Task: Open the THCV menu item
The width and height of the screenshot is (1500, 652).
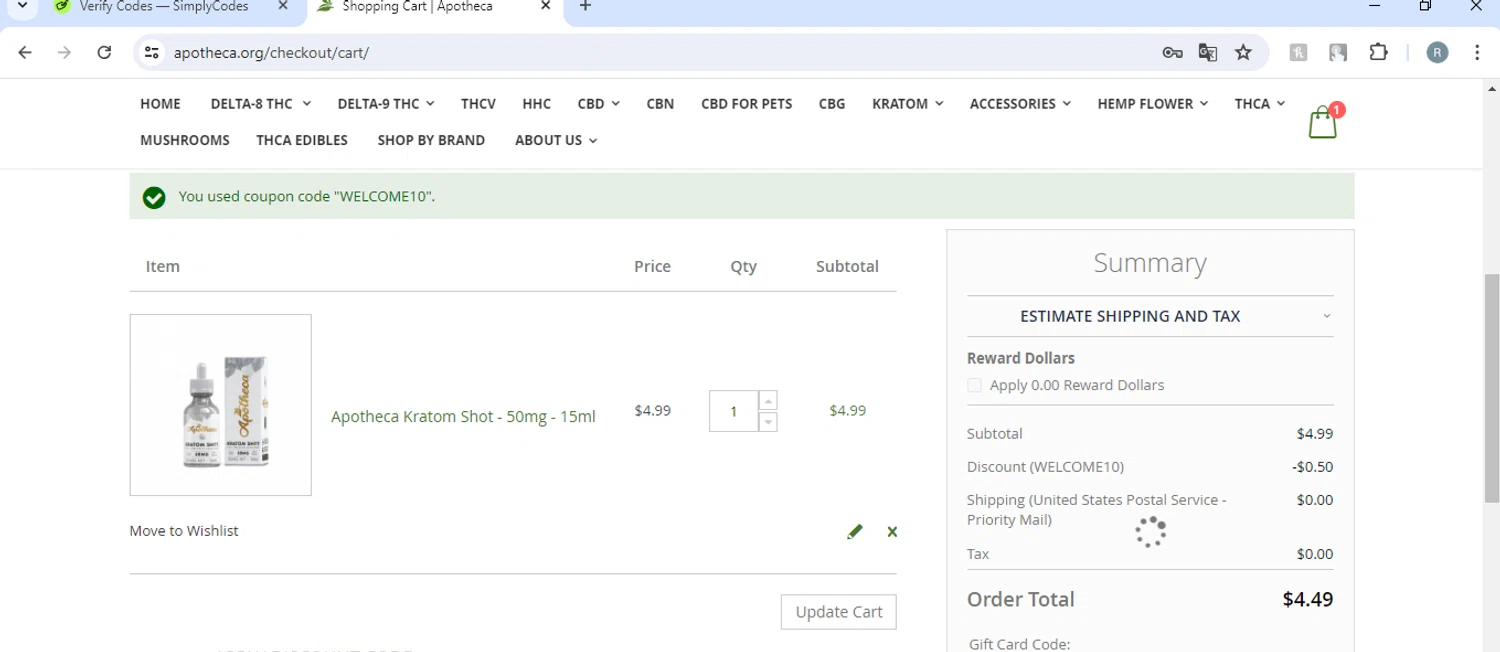Action: point(478,104)
